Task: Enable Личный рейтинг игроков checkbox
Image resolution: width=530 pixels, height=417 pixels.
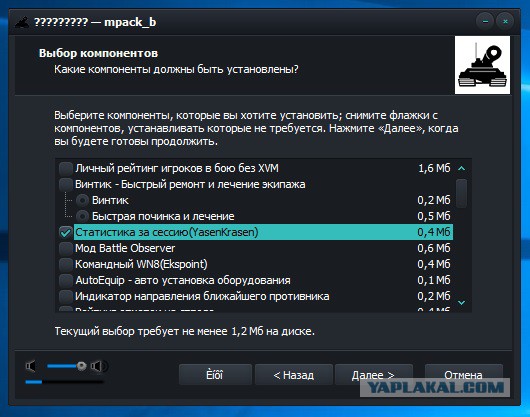Action: [66, 168]
